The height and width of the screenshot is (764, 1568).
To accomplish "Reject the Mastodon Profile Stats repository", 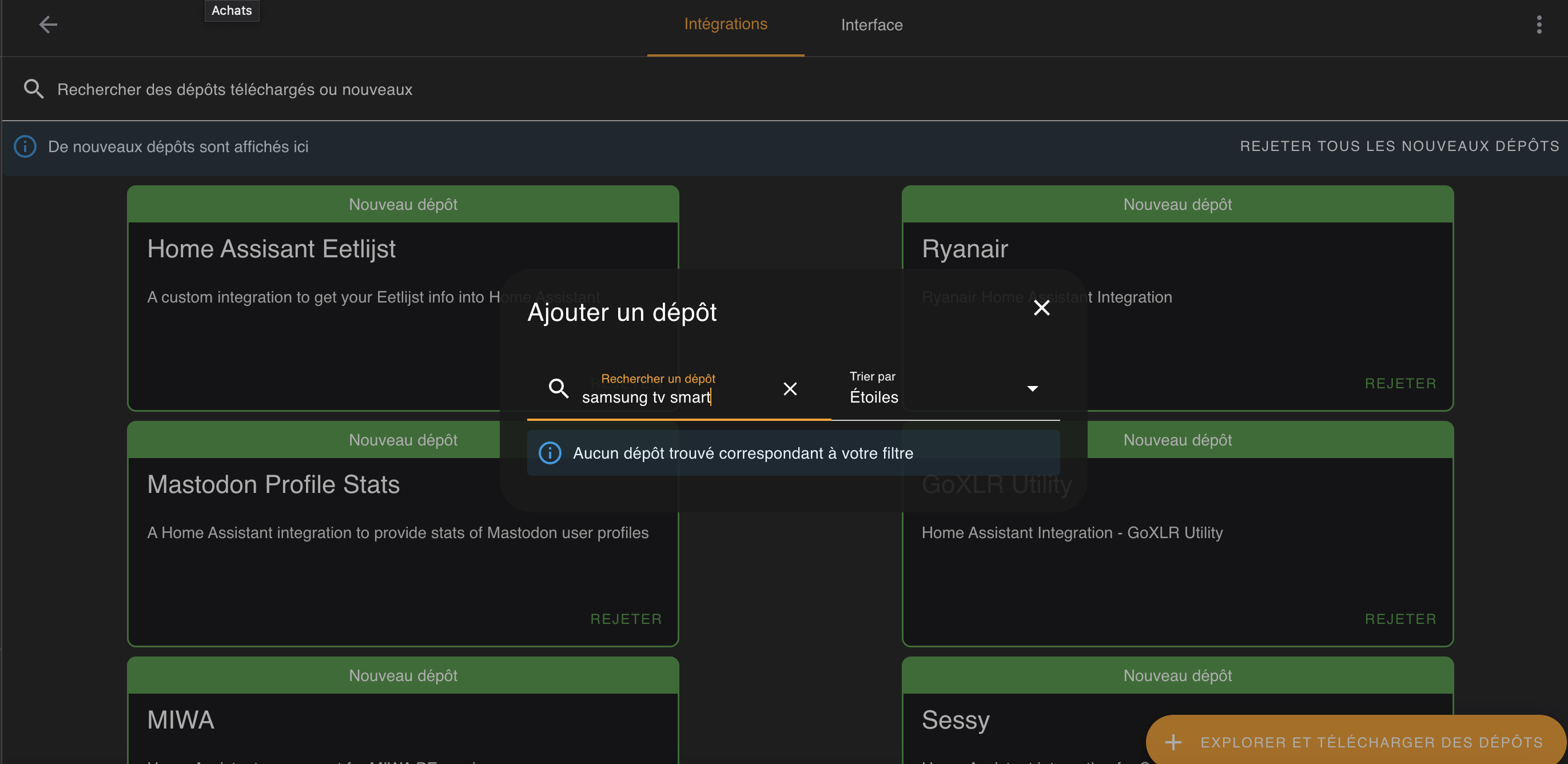I will [626, 619].
